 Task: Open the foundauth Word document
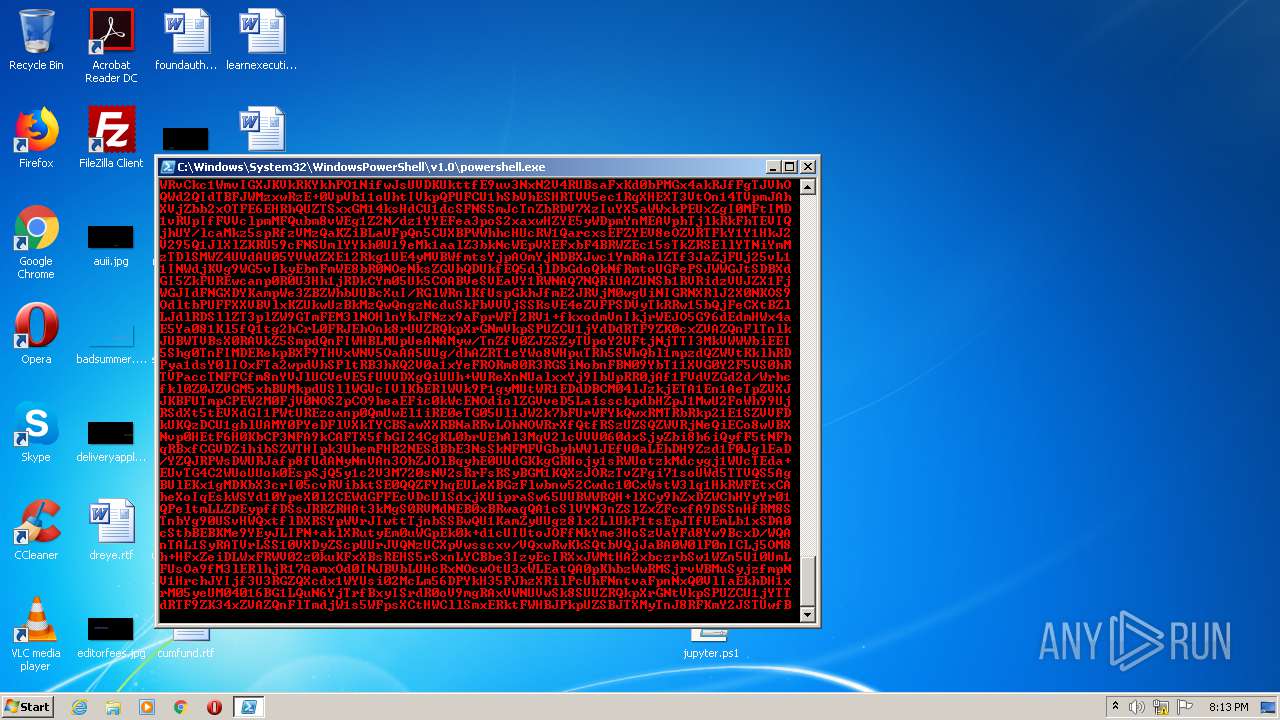pyautogui.click(x=186, y=40)
